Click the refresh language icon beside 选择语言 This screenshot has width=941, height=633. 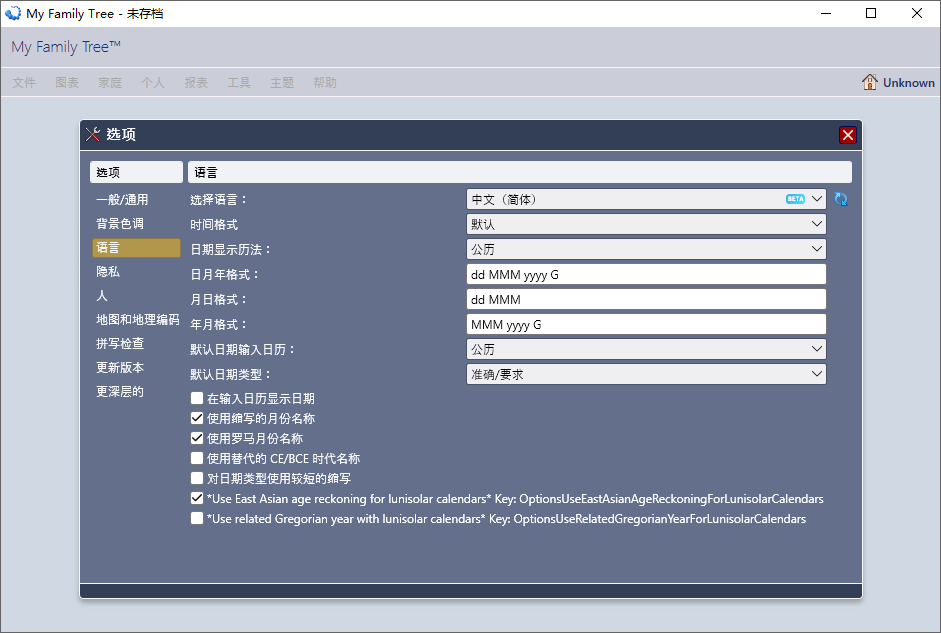841,199
